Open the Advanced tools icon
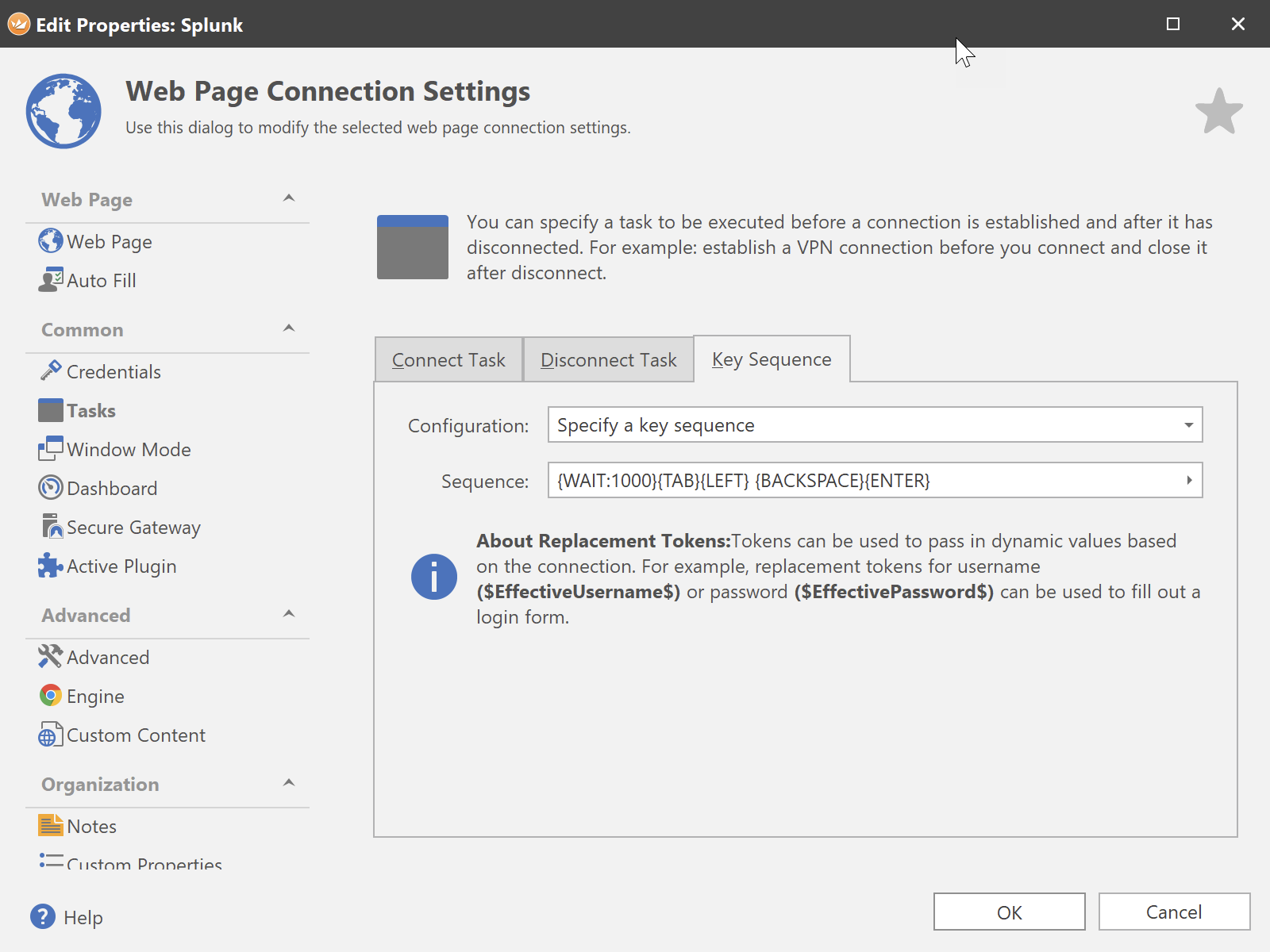Image resolution: width=1270 pixels, height=952 pixels. [51, 657]
